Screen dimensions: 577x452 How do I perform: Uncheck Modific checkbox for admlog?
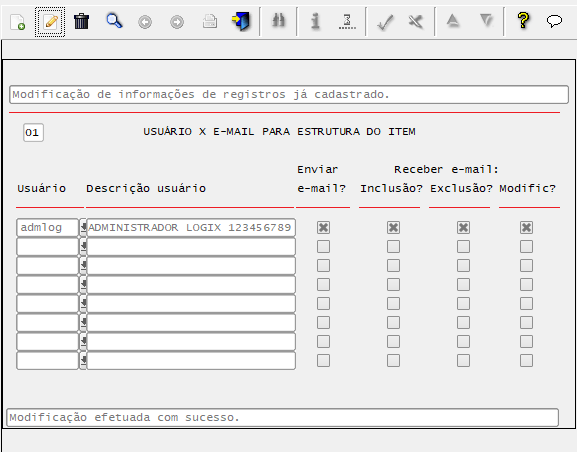527,227
